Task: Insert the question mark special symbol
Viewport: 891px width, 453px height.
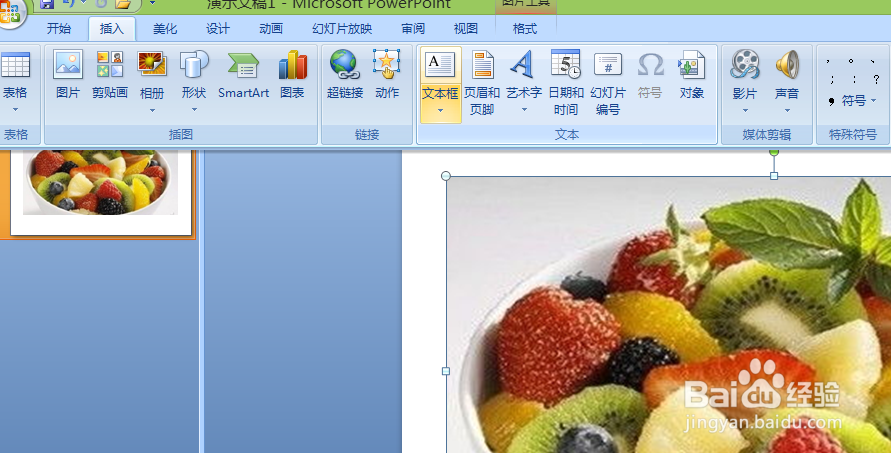Action: click(876, 80)
